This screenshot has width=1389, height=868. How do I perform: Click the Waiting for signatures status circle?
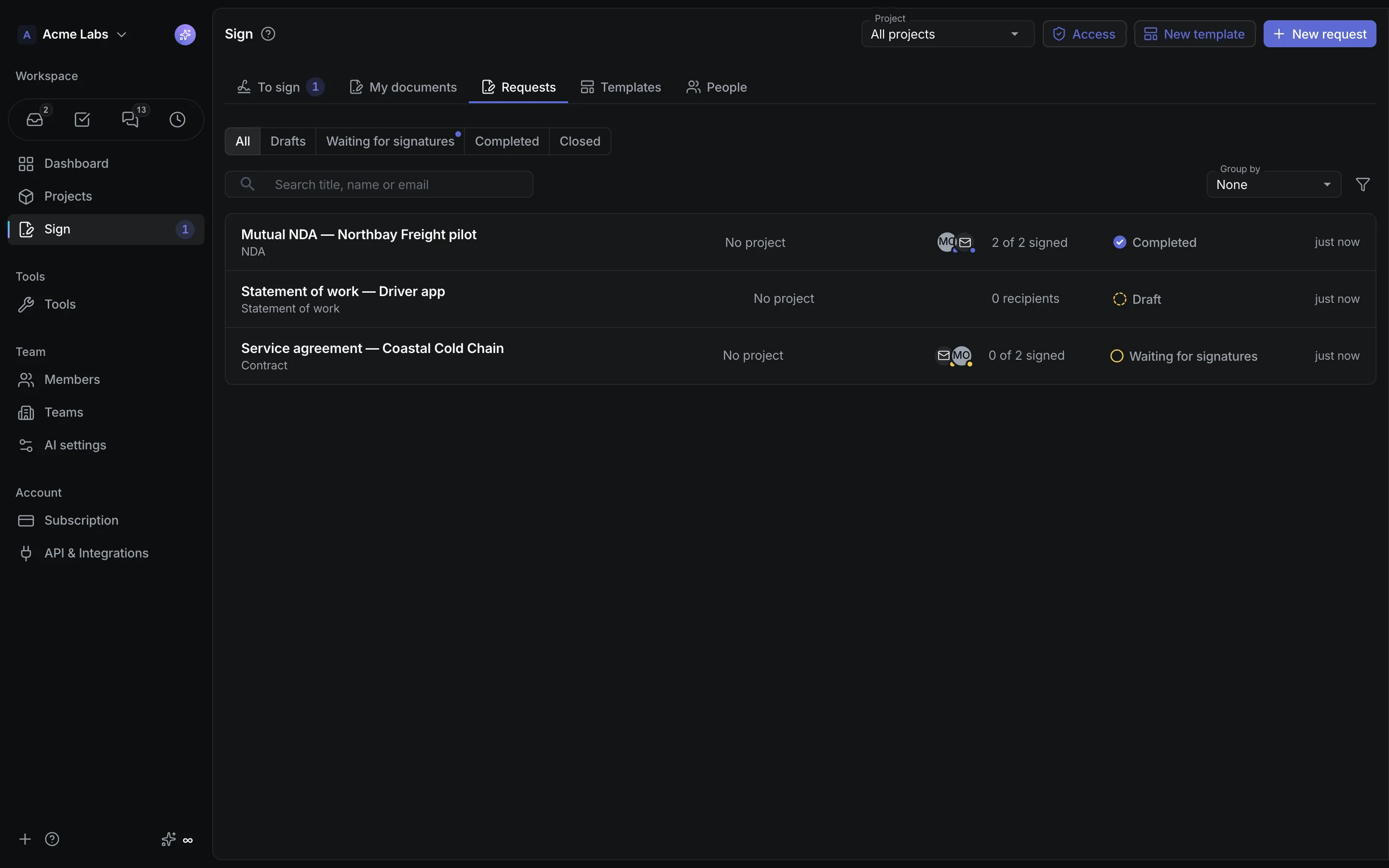point(1117,356)
